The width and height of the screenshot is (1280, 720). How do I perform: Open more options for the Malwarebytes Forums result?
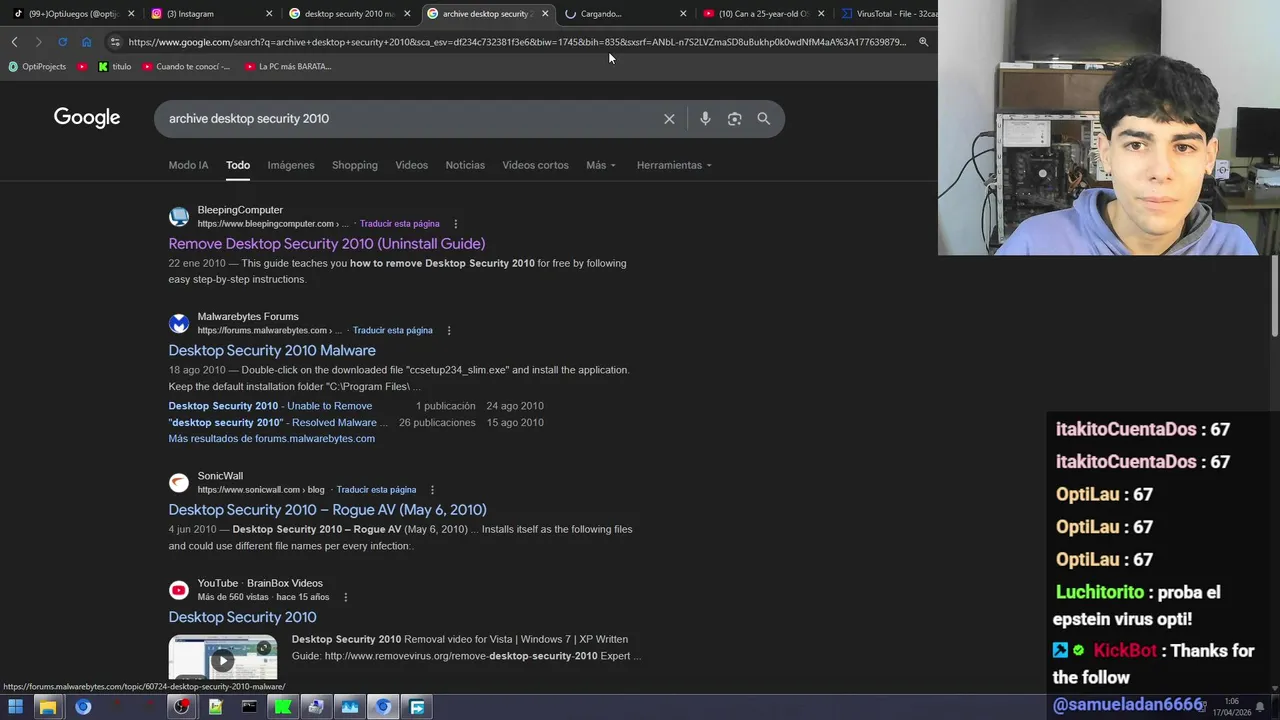pyautogui.click(x=448, y=331)
